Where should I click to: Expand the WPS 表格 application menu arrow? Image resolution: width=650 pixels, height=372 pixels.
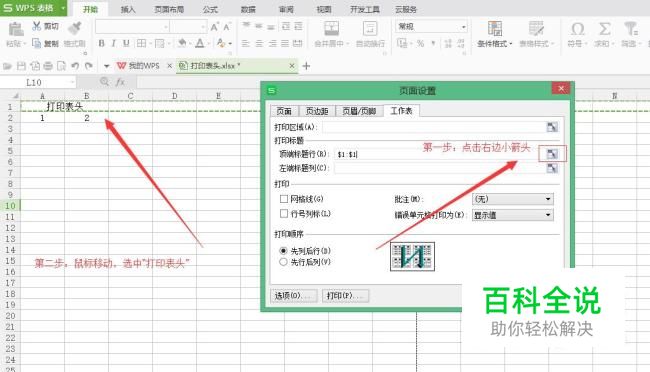tap(63, 8)
